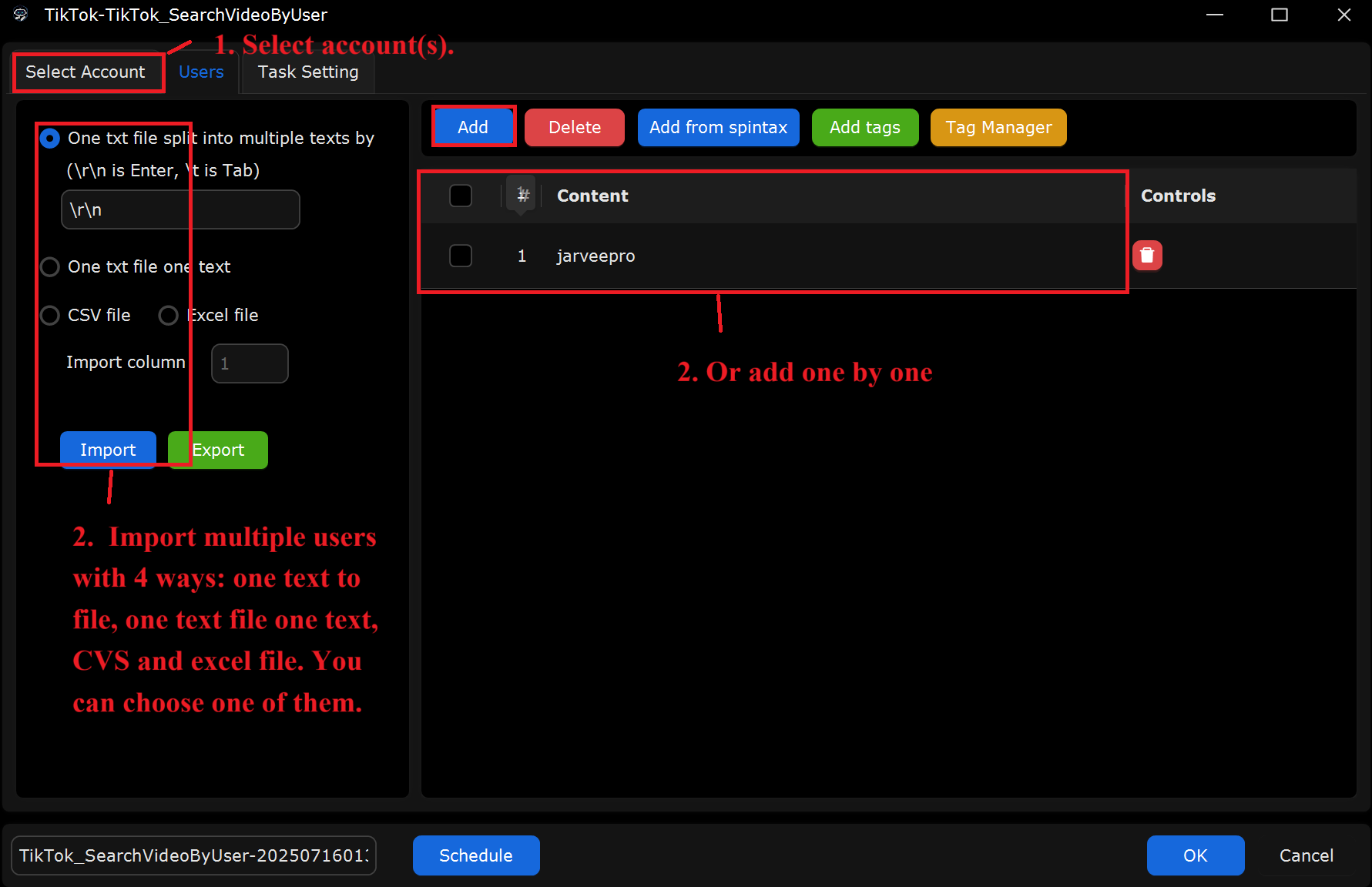Open the Select Account tab
Screen dimensions: 1372x887
pos(86,72)
